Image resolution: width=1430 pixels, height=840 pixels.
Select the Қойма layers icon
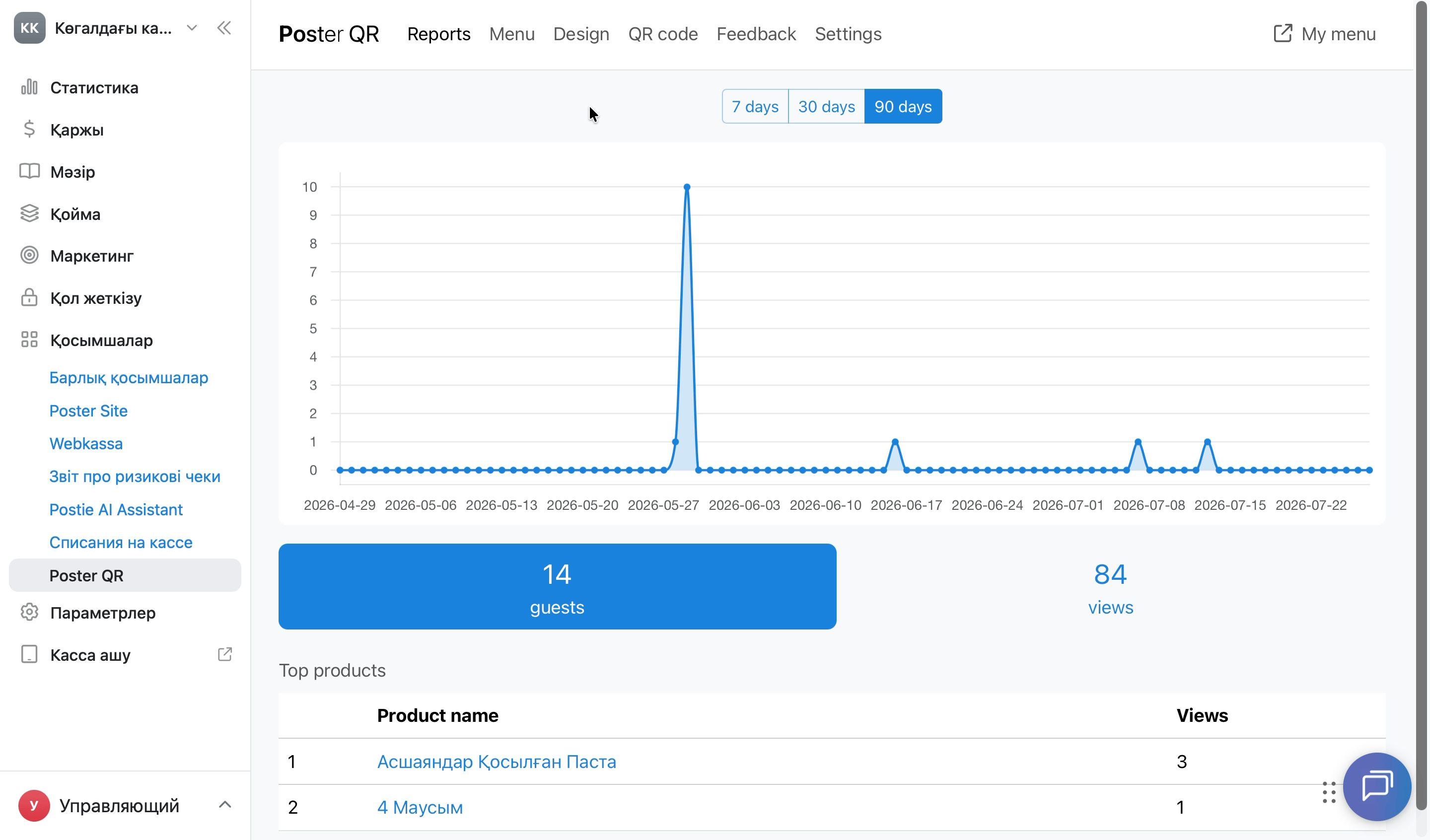coord(29,213)
